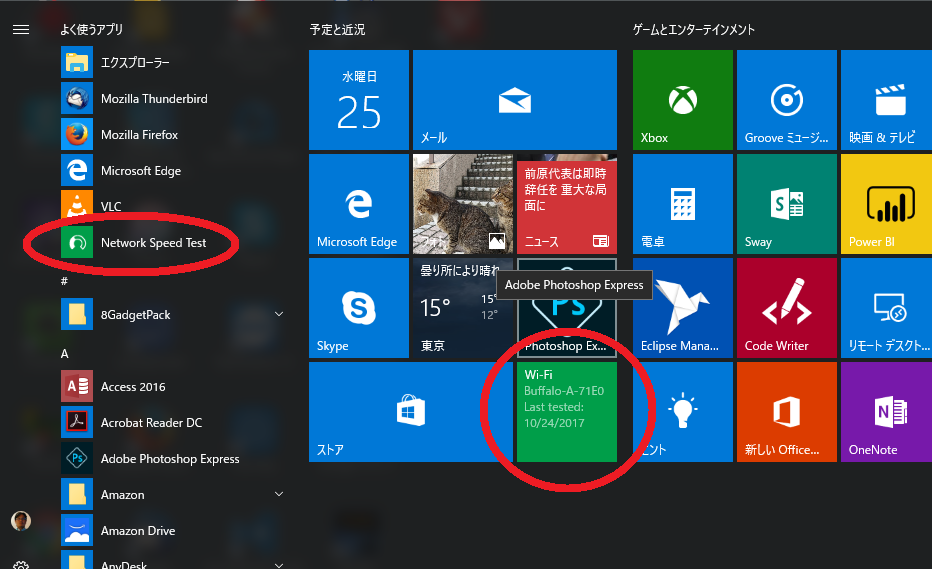
Task: Expand the AnyDesk folder chevron
Action: [279, 564]
